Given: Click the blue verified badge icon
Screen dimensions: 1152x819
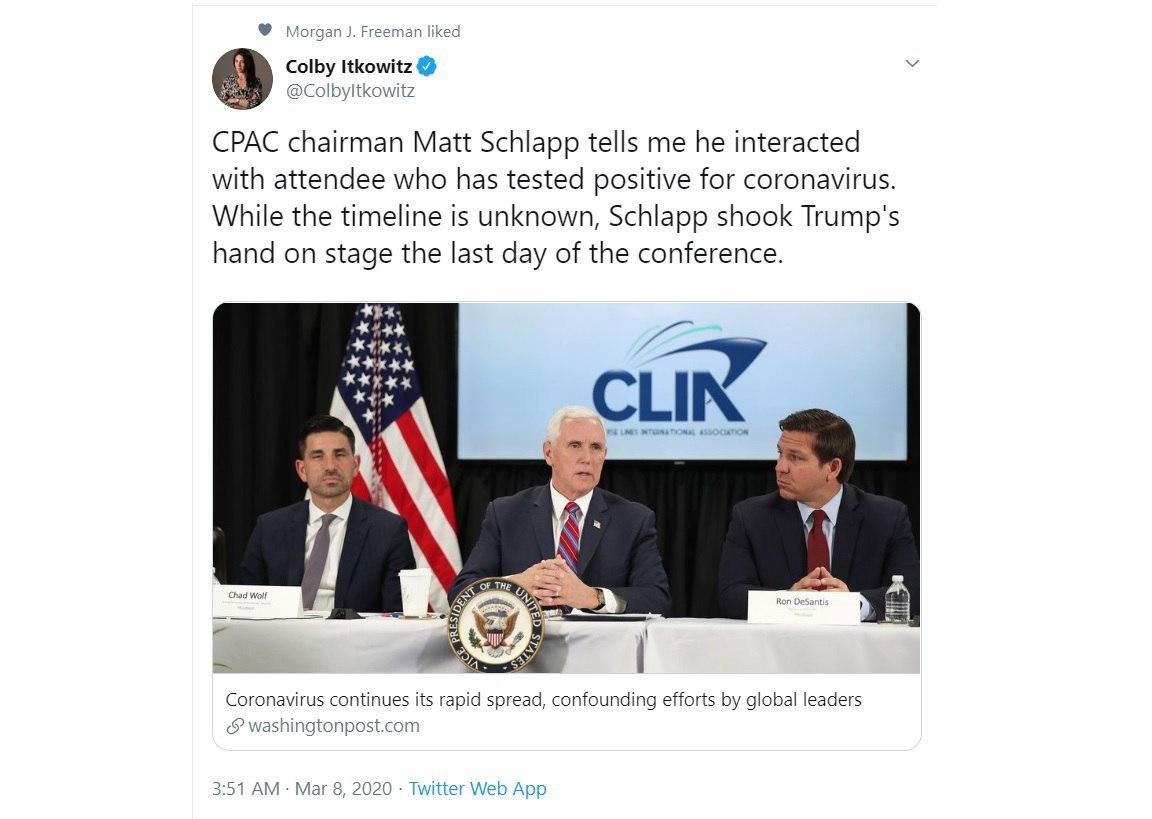Looking at the screenshot, I should (x=427, y=67).
